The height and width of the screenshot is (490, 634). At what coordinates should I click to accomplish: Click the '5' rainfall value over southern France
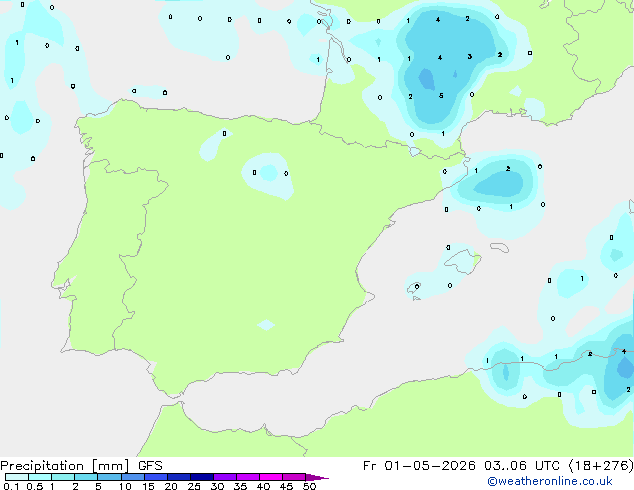pyautogui.click(x=441, y=96)
